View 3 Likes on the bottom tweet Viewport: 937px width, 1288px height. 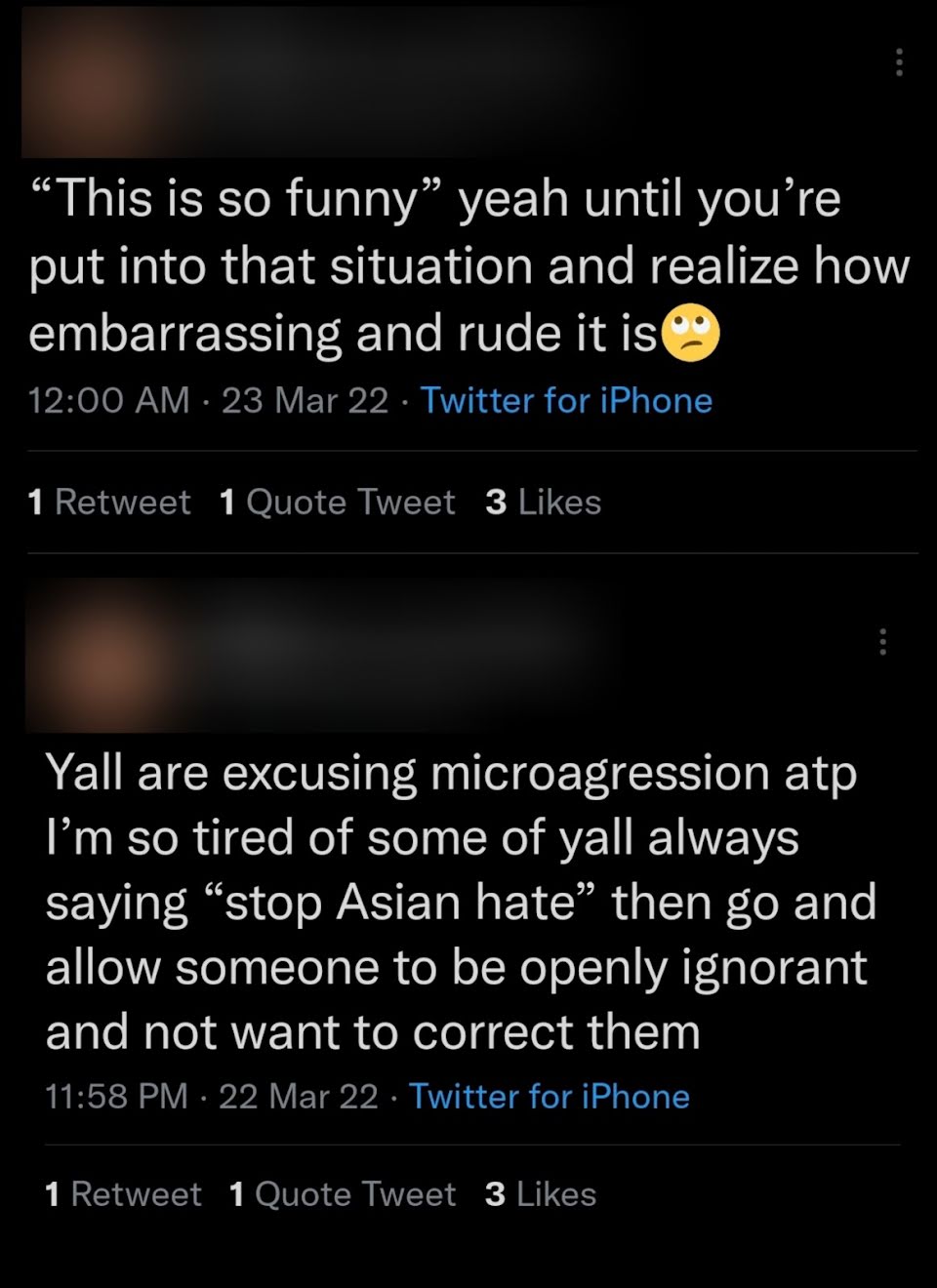coord(541,1194)
